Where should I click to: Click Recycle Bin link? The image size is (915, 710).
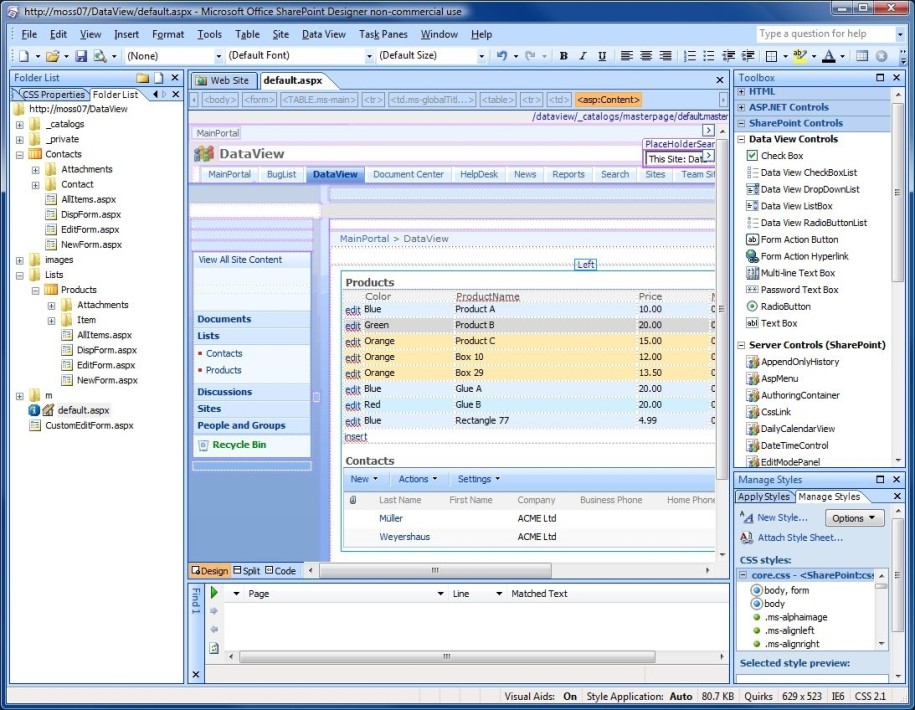pyautogui.click(x=239, y=445)
